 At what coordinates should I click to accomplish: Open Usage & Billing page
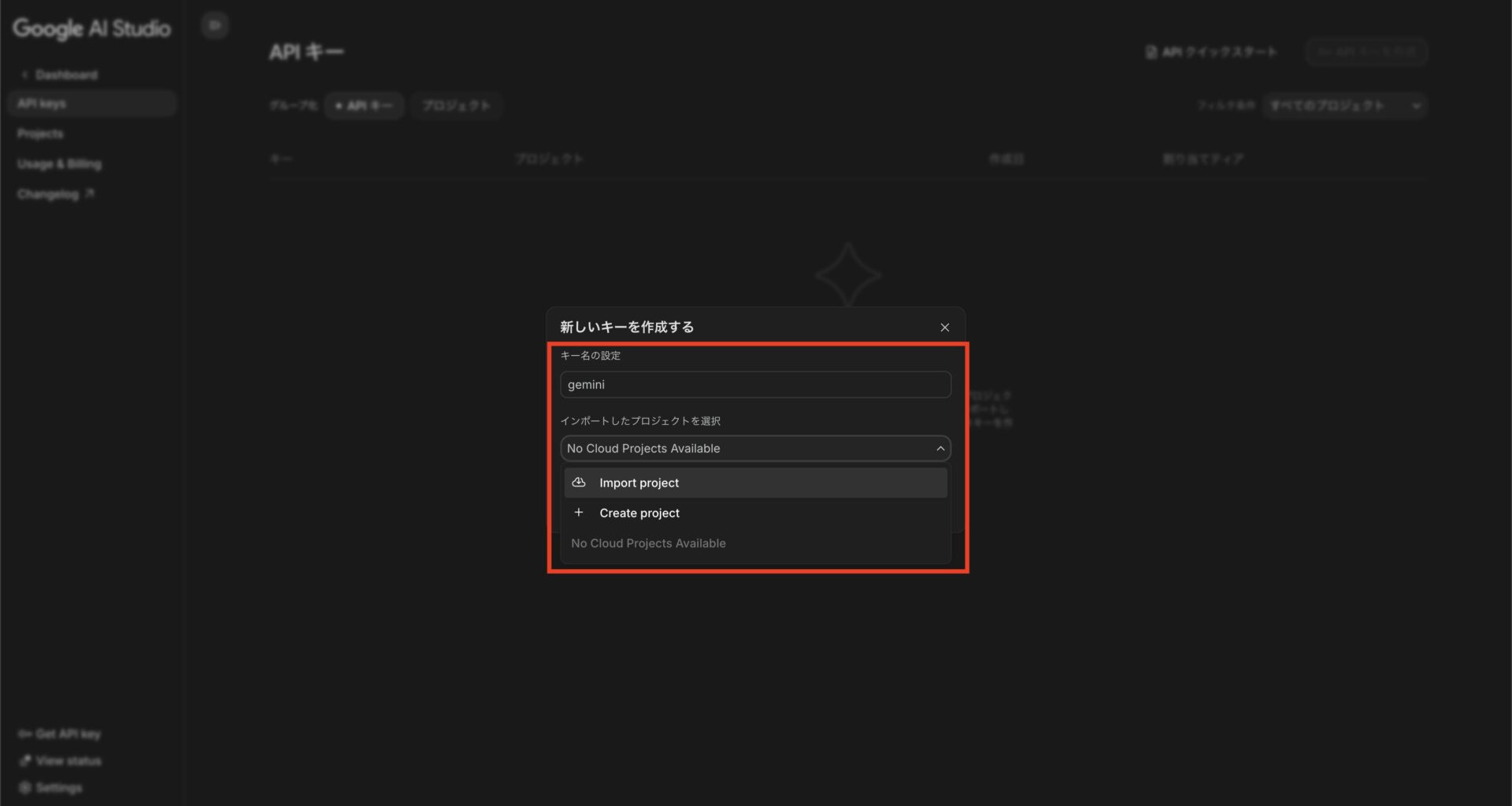(59, 164)
